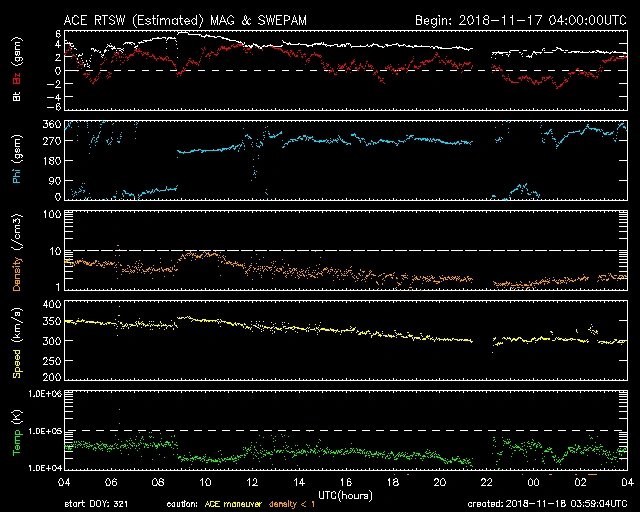Click the '02' hour label on time axis
The height and width of the screenshot is (512, 640).
pos(580,483)
